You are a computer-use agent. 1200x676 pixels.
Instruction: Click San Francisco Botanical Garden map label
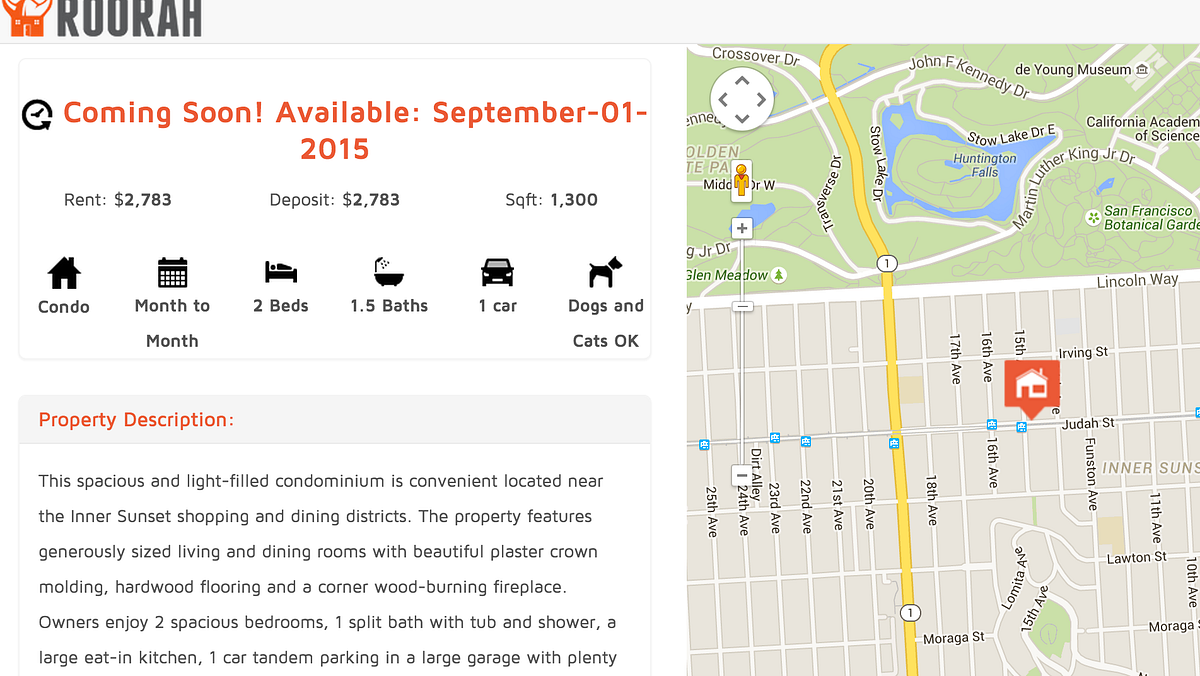(x=1148, y=218)
